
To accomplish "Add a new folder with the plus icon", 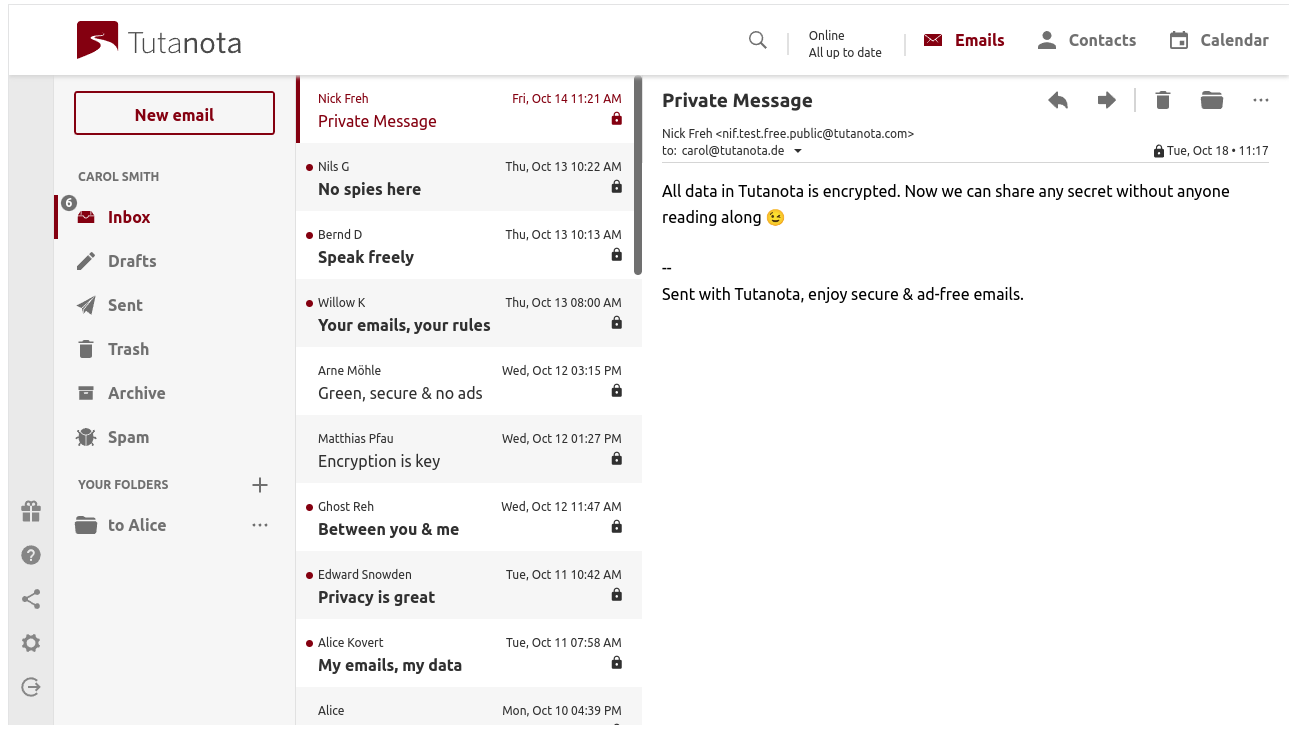I will (x=260, y=485).
